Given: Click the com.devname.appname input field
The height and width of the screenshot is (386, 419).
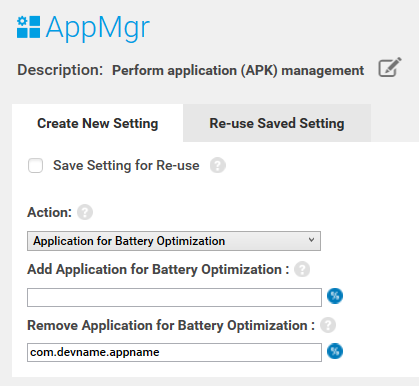Looking at the screenshot, I should [x=174, y=352].
